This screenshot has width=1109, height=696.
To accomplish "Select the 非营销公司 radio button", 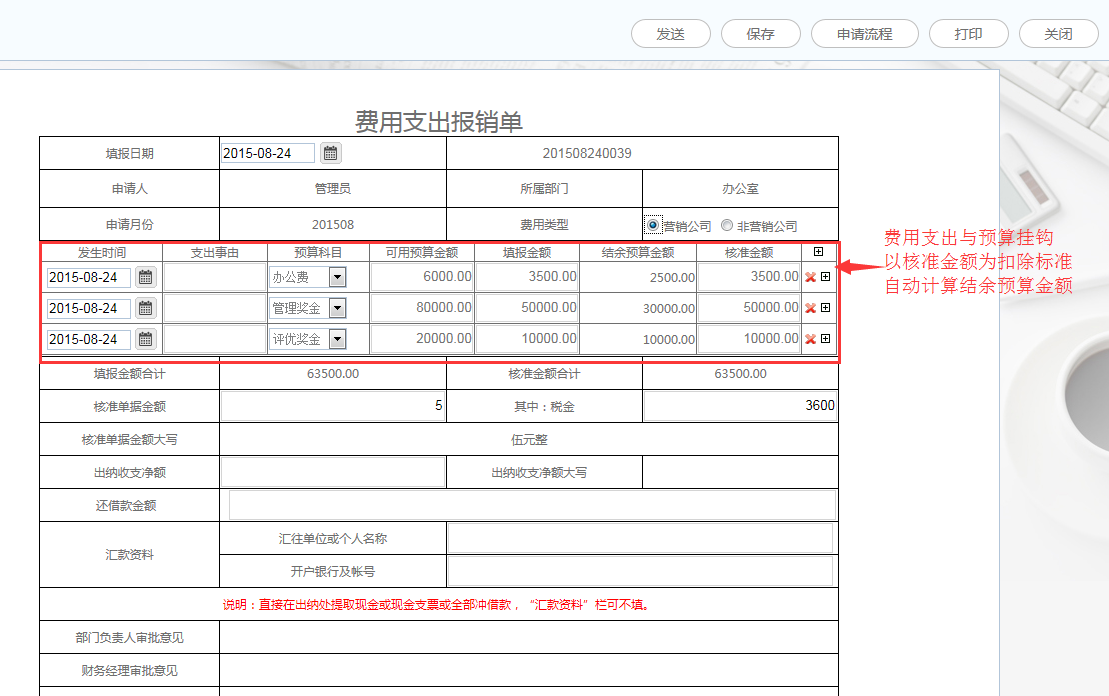I will click(x=727, y=225).
